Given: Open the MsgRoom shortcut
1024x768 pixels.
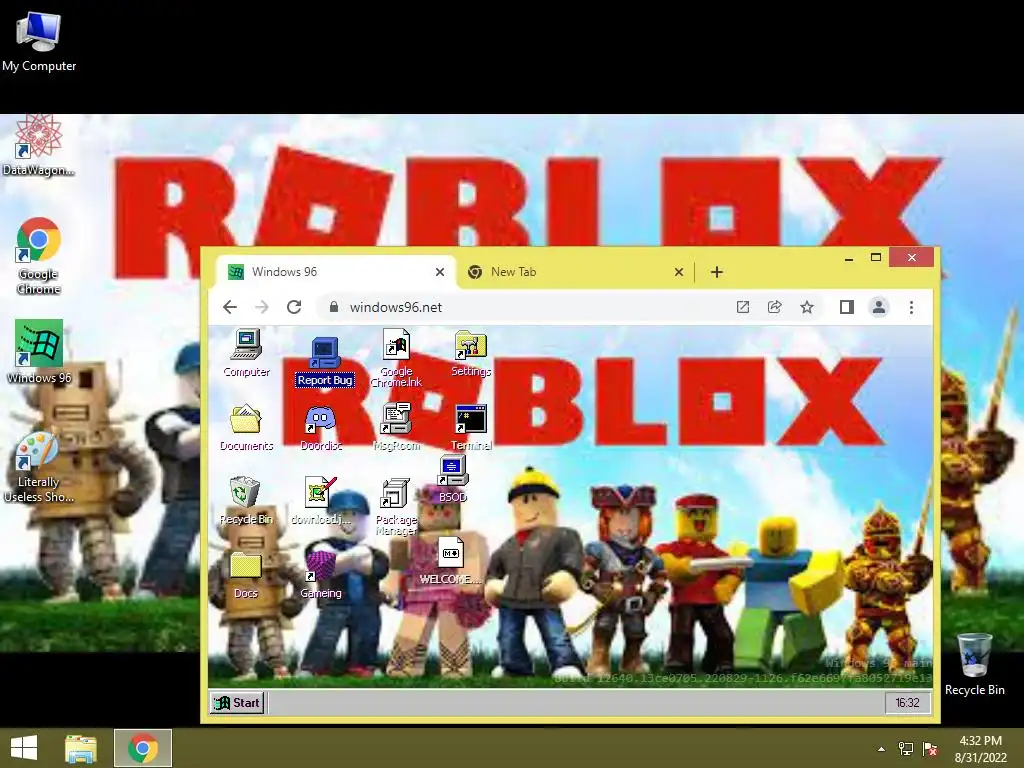Looking at the screenshot, I should coord(396,428).
